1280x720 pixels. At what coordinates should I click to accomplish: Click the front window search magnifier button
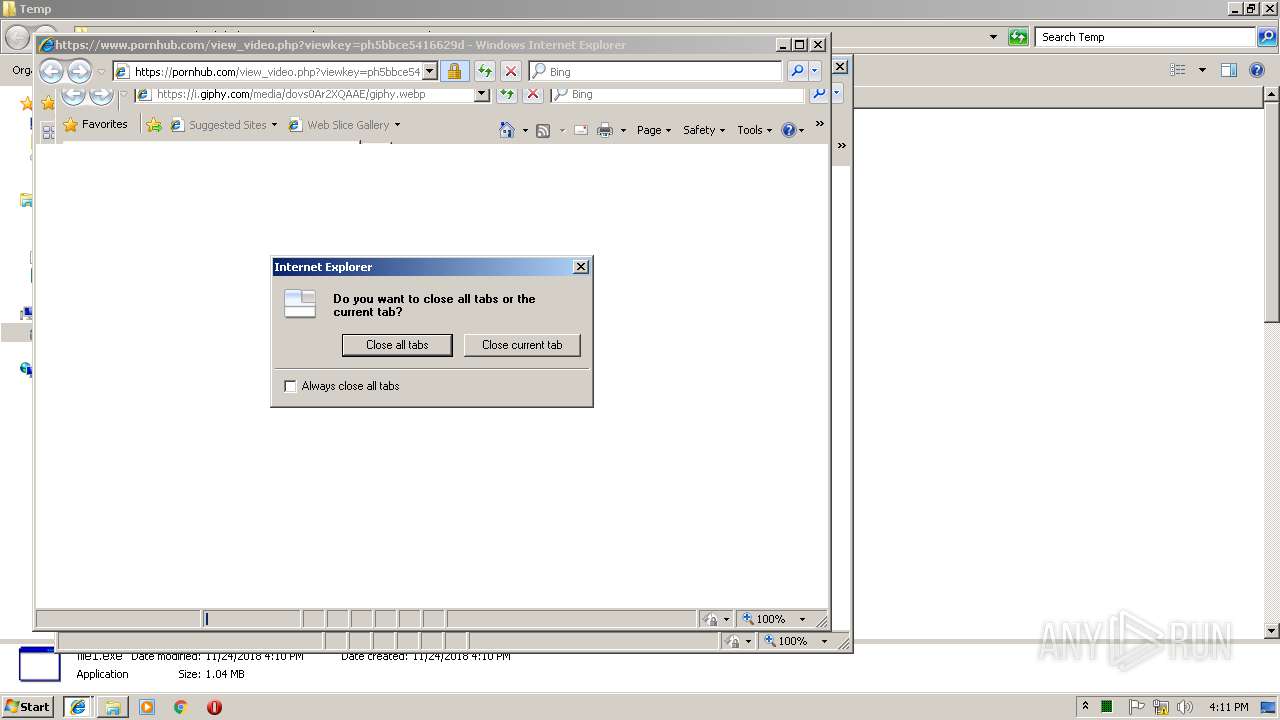point(796,72)
